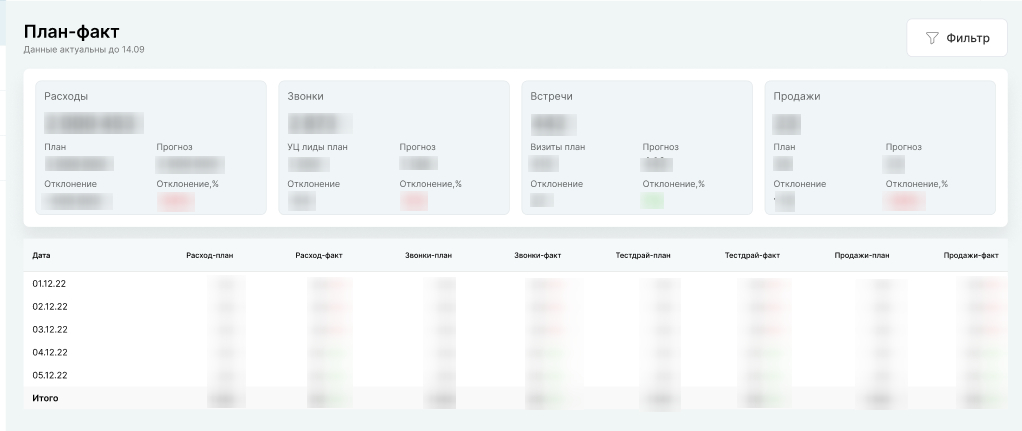Click 'Данные актуальны до 14.09' text

84,50
